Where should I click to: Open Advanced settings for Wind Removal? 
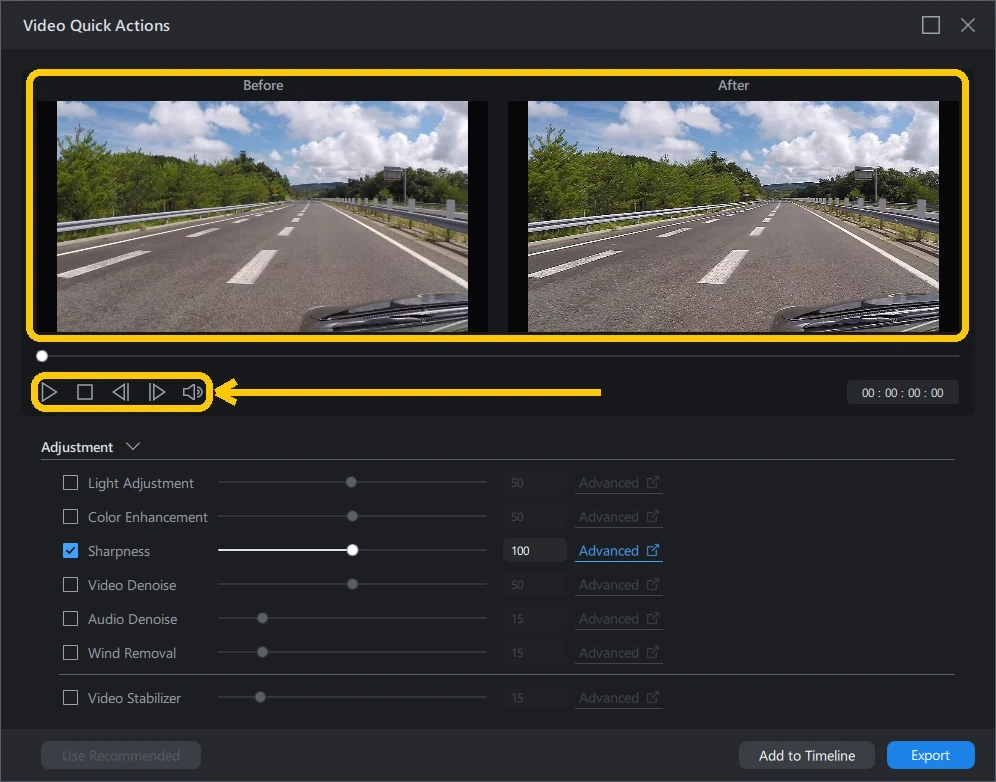(x=619, y=652)
